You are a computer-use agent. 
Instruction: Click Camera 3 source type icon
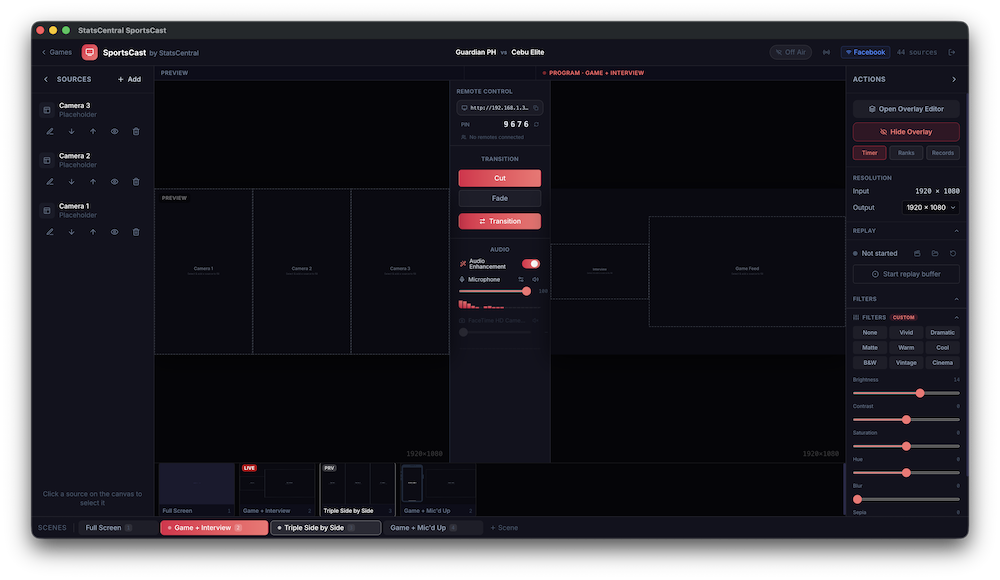coord(47,110)
